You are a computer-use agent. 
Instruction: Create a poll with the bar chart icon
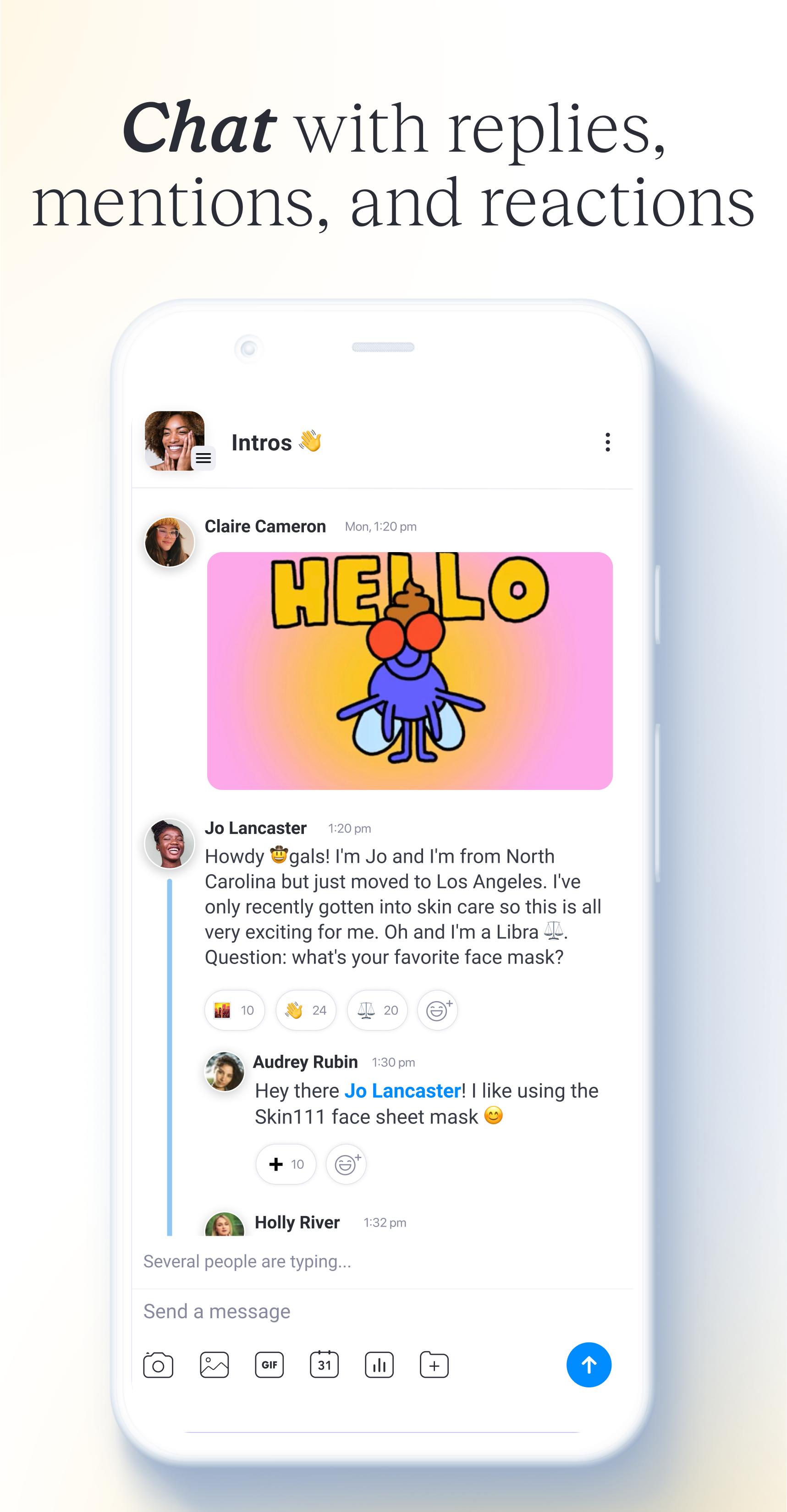coord(380,1365)
